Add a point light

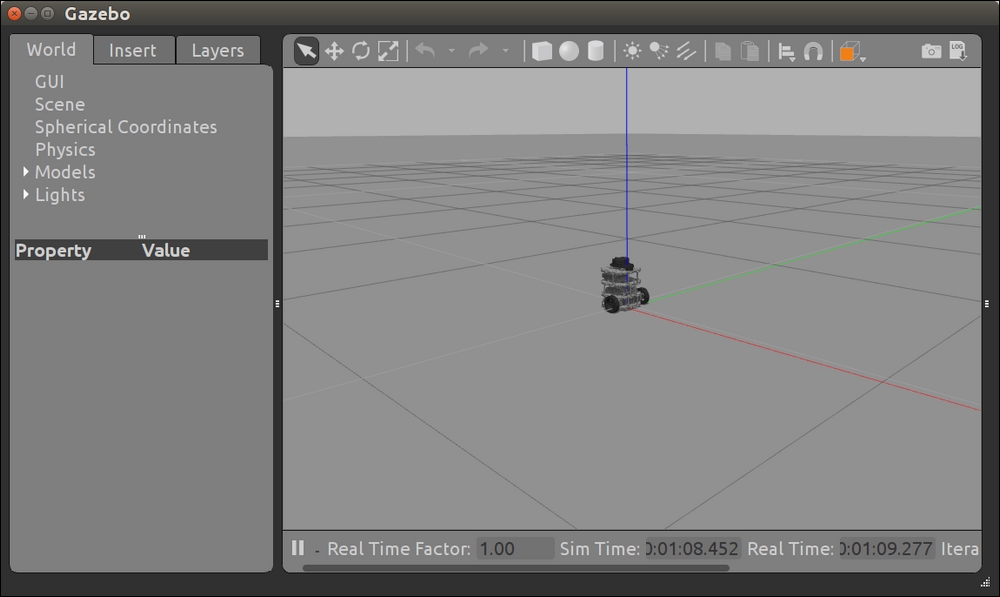coord(632,51)
